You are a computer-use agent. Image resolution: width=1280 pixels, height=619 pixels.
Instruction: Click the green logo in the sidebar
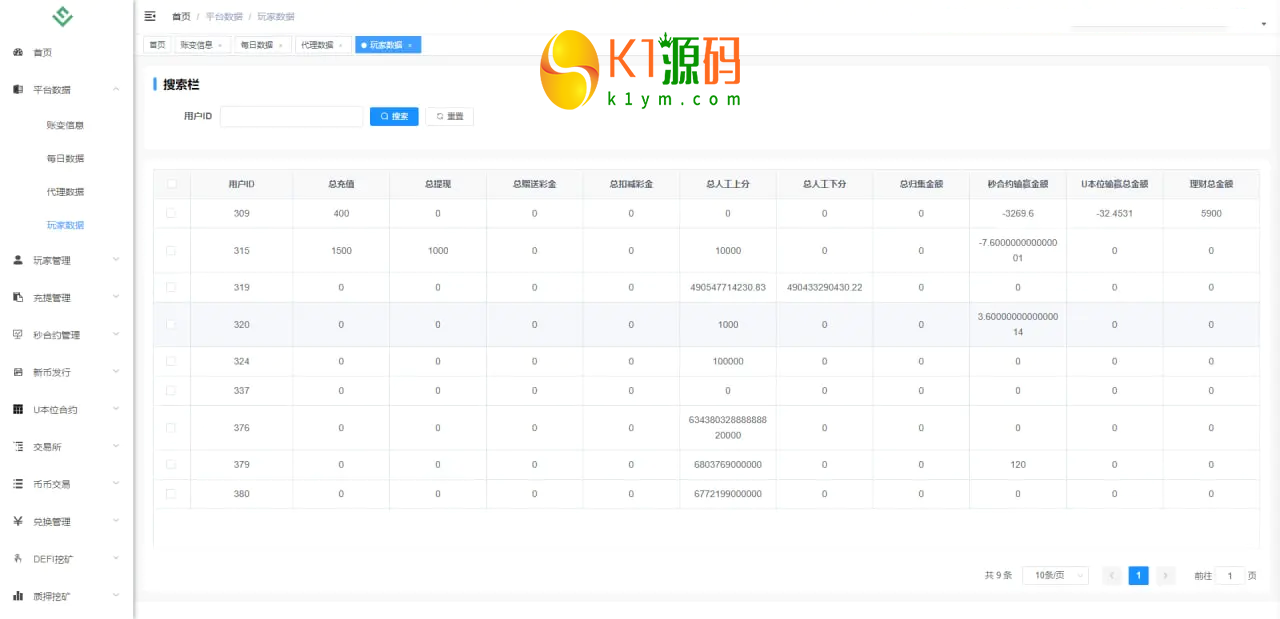63,17
